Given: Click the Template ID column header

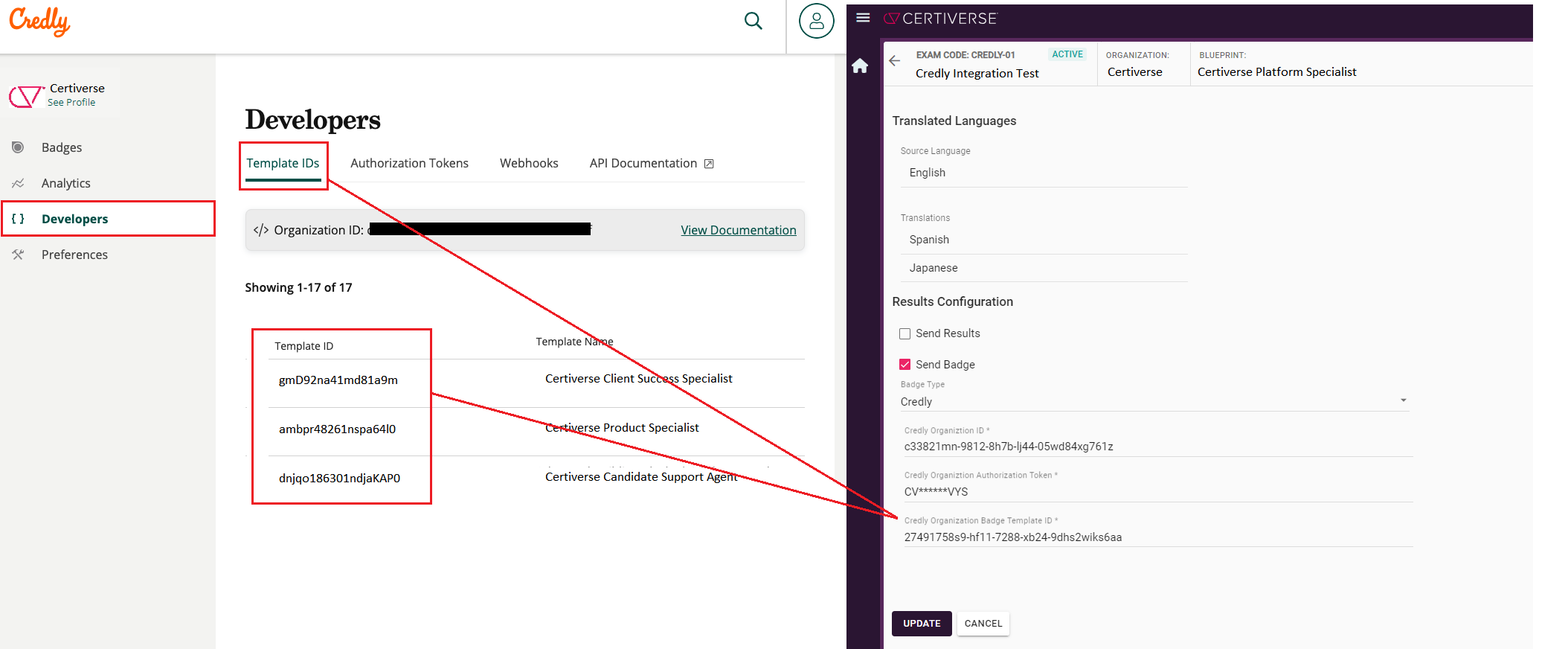Looking at the screenshot, I should pos(303,346).
